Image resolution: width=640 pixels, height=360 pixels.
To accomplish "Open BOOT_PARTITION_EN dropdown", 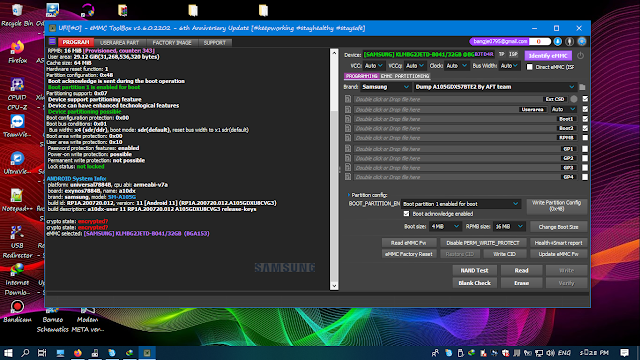I will (x=460, y=204).
